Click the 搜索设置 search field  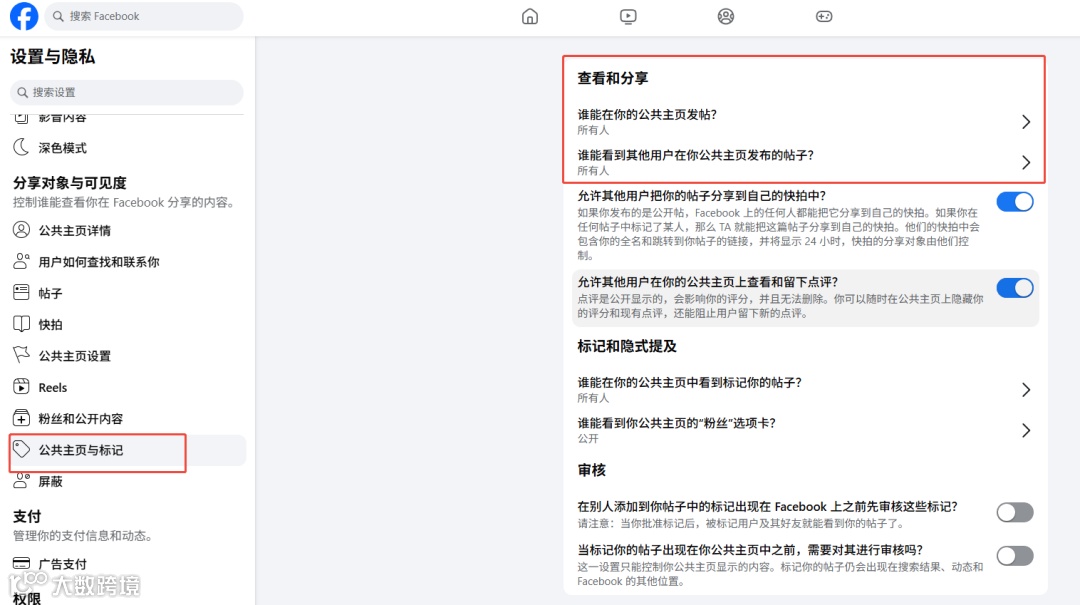[127, 92]
